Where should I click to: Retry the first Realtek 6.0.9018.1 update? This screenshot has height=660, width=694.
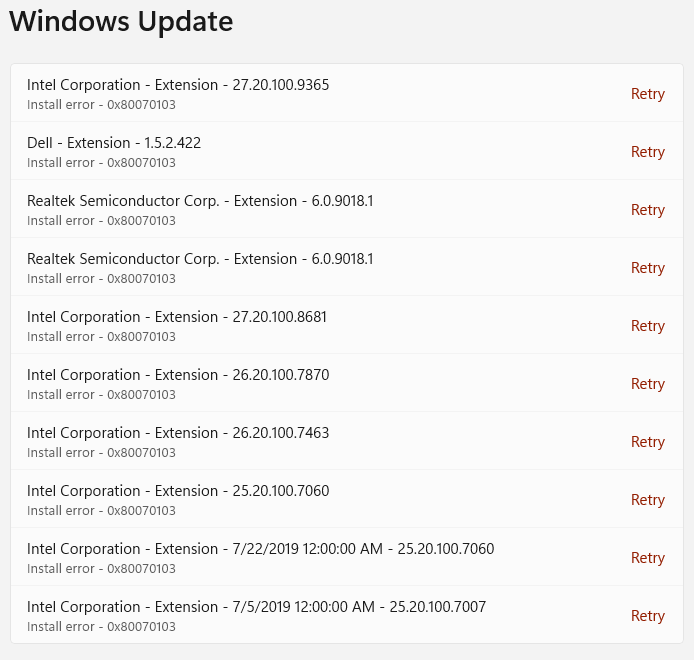(648, 210)
